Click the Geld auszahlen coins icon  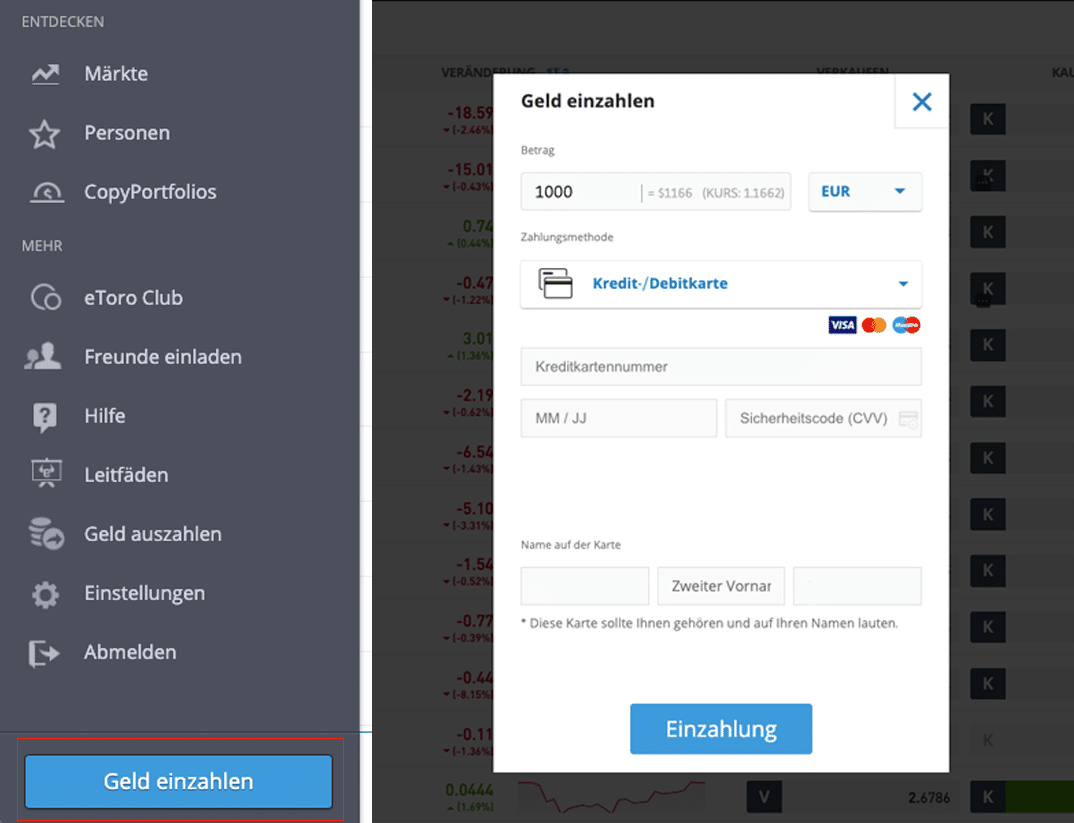pyautogui.click(x=46, y=534)
